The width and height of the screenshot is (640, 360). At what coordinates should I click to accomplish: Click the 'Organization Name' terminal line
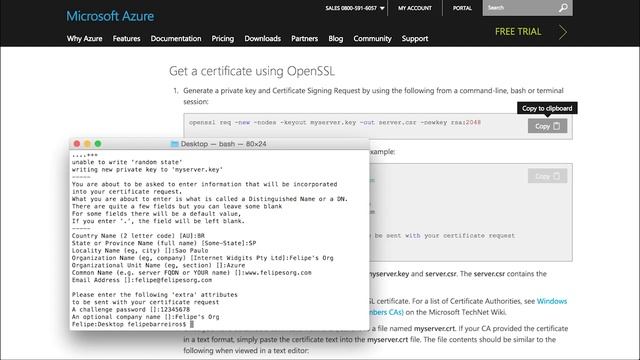202,258
